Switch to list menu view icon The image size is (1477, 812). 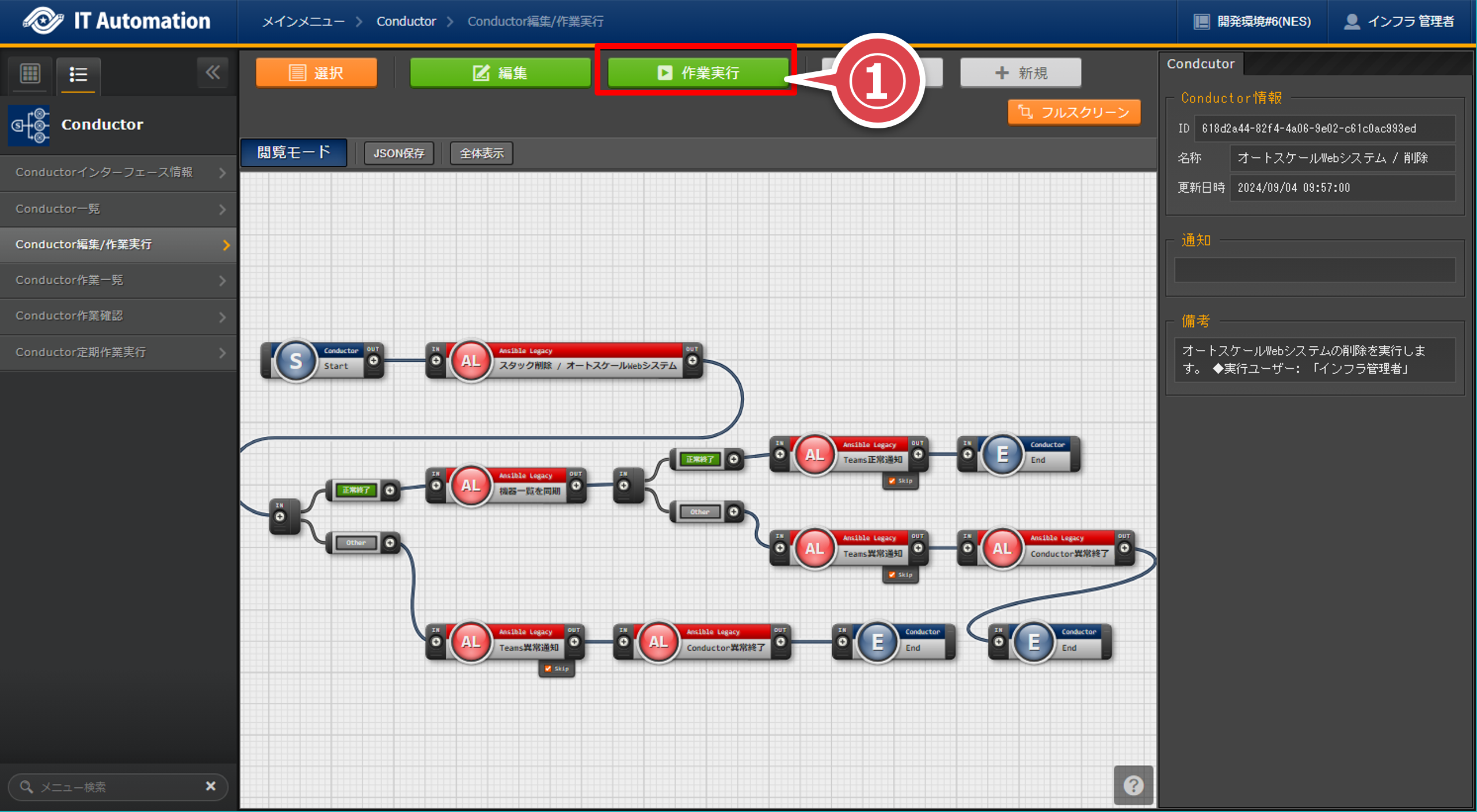(x=78, y=74)
